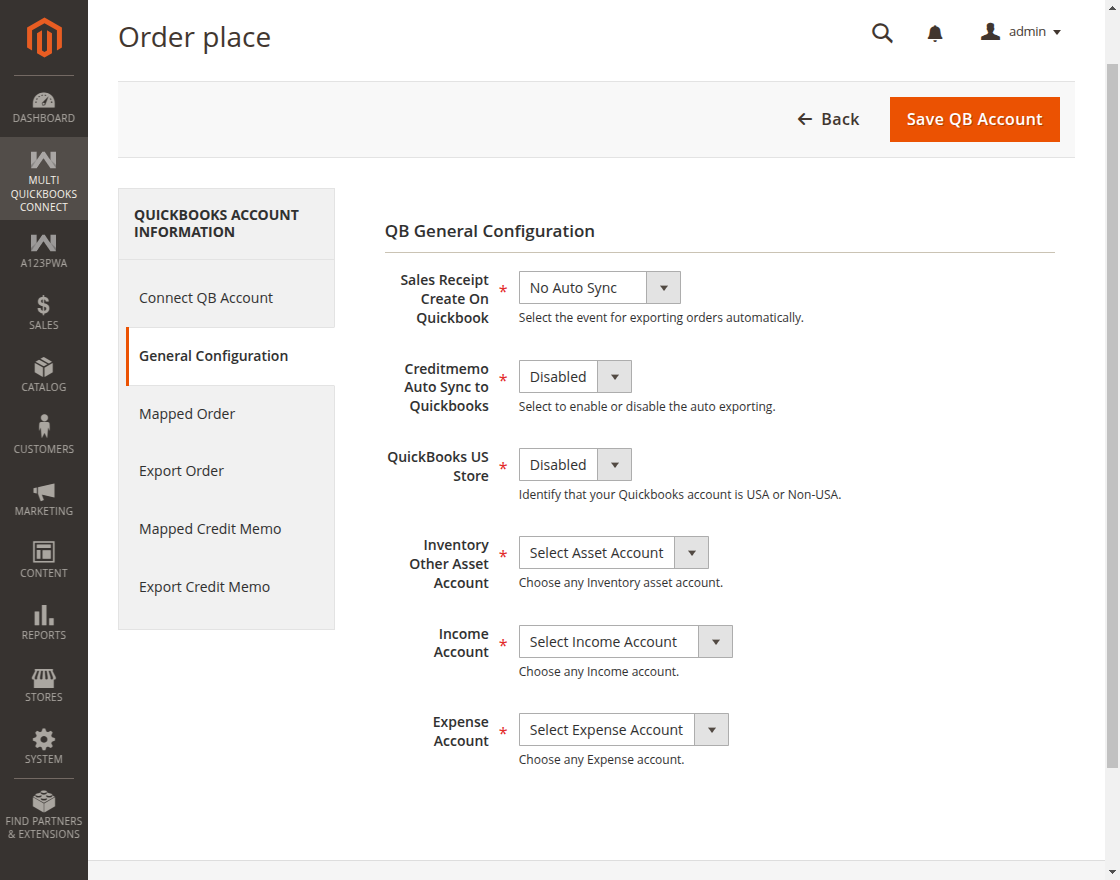The width and height of the screenshot is (1120, 880).
Task: Open Marketing megaphone icon
Action: 44,491
